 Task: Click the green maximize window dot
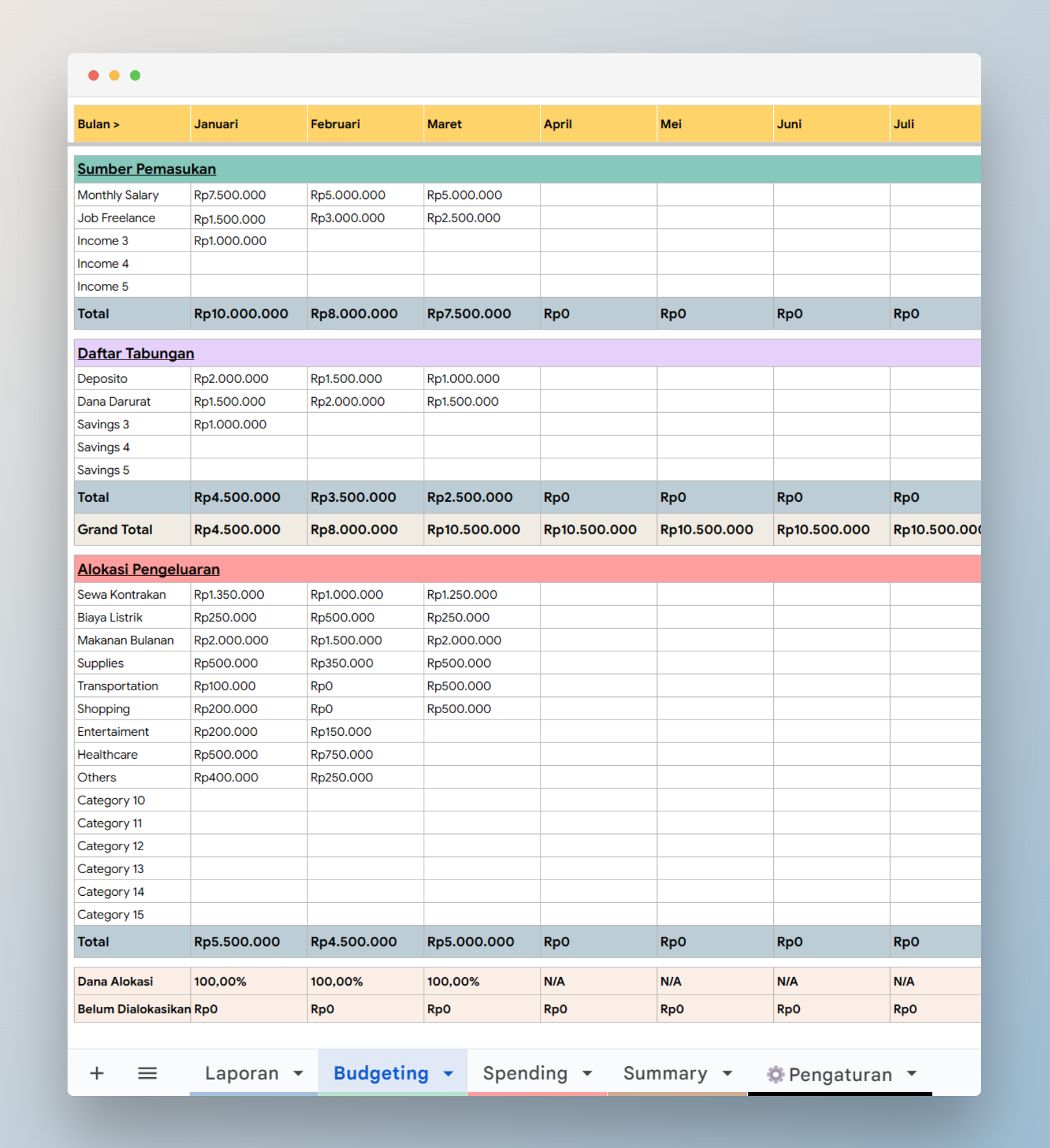[135, 75]
